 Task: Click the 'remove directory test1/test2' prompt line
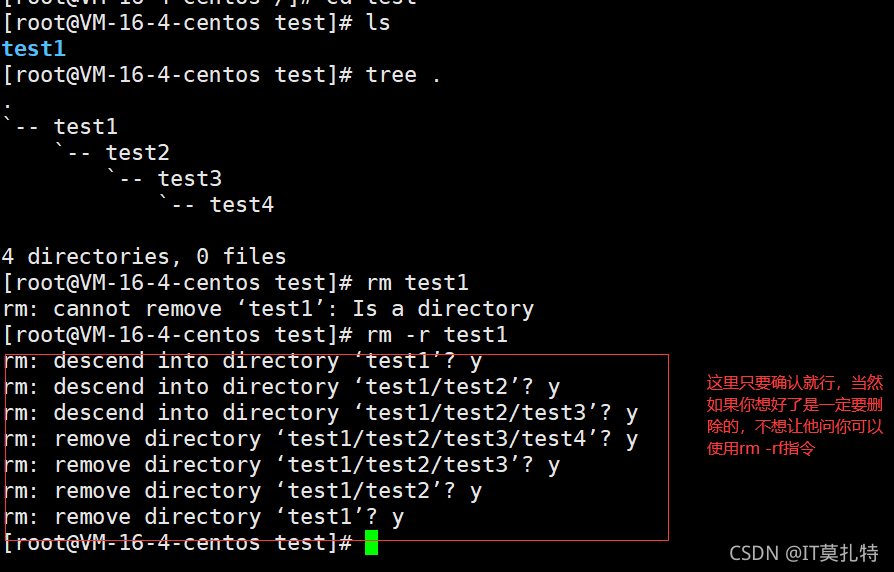pyautogui.click(x=242, y=491)
